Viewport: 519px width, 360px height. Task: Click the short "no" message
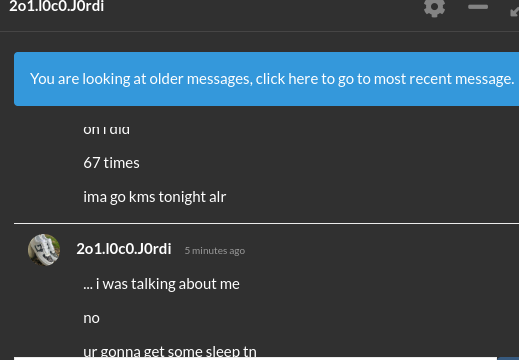click(91, 318)
